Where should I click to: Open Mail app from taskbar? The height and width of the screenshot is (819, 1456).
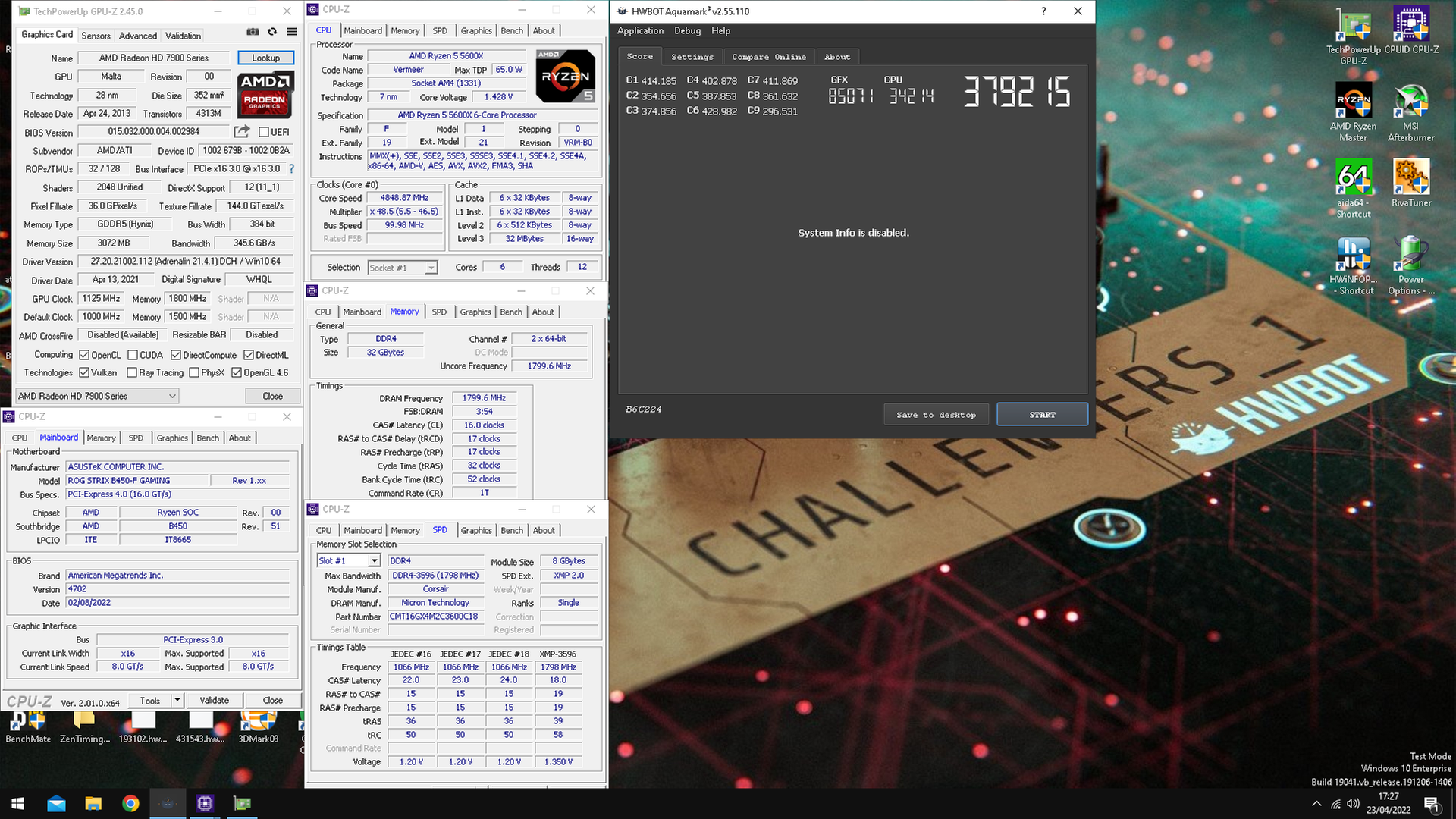point(56,804)
